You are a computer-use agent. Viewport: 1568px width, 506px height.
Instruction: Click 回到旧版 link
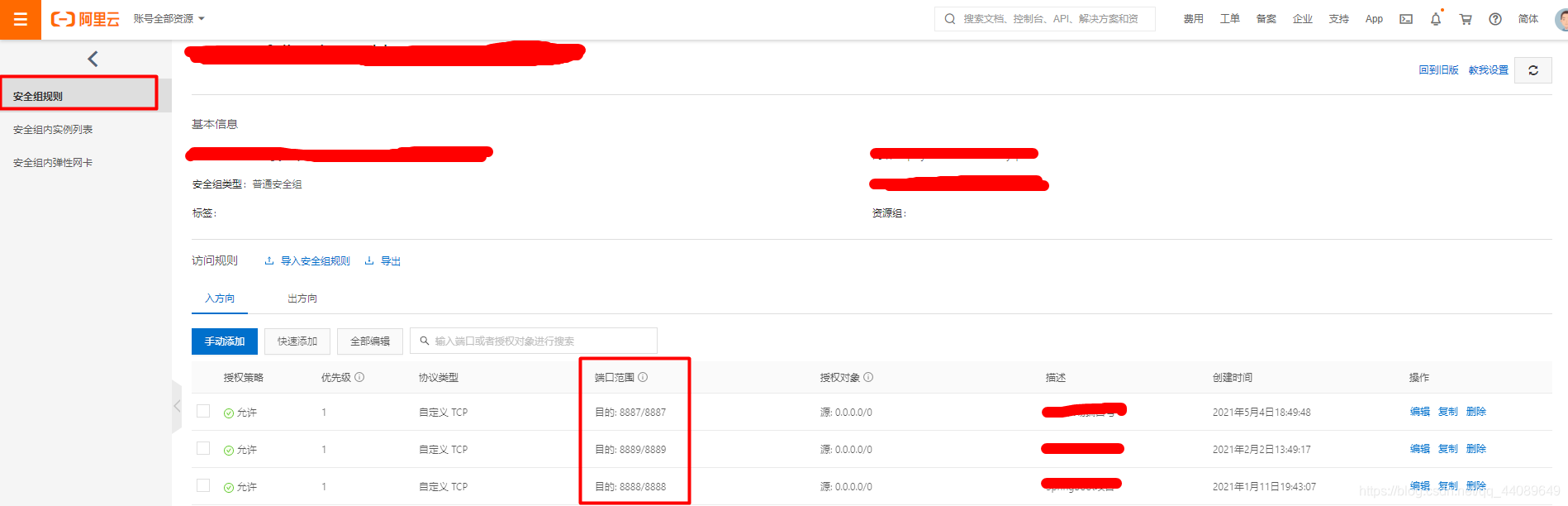point(1438,70)
